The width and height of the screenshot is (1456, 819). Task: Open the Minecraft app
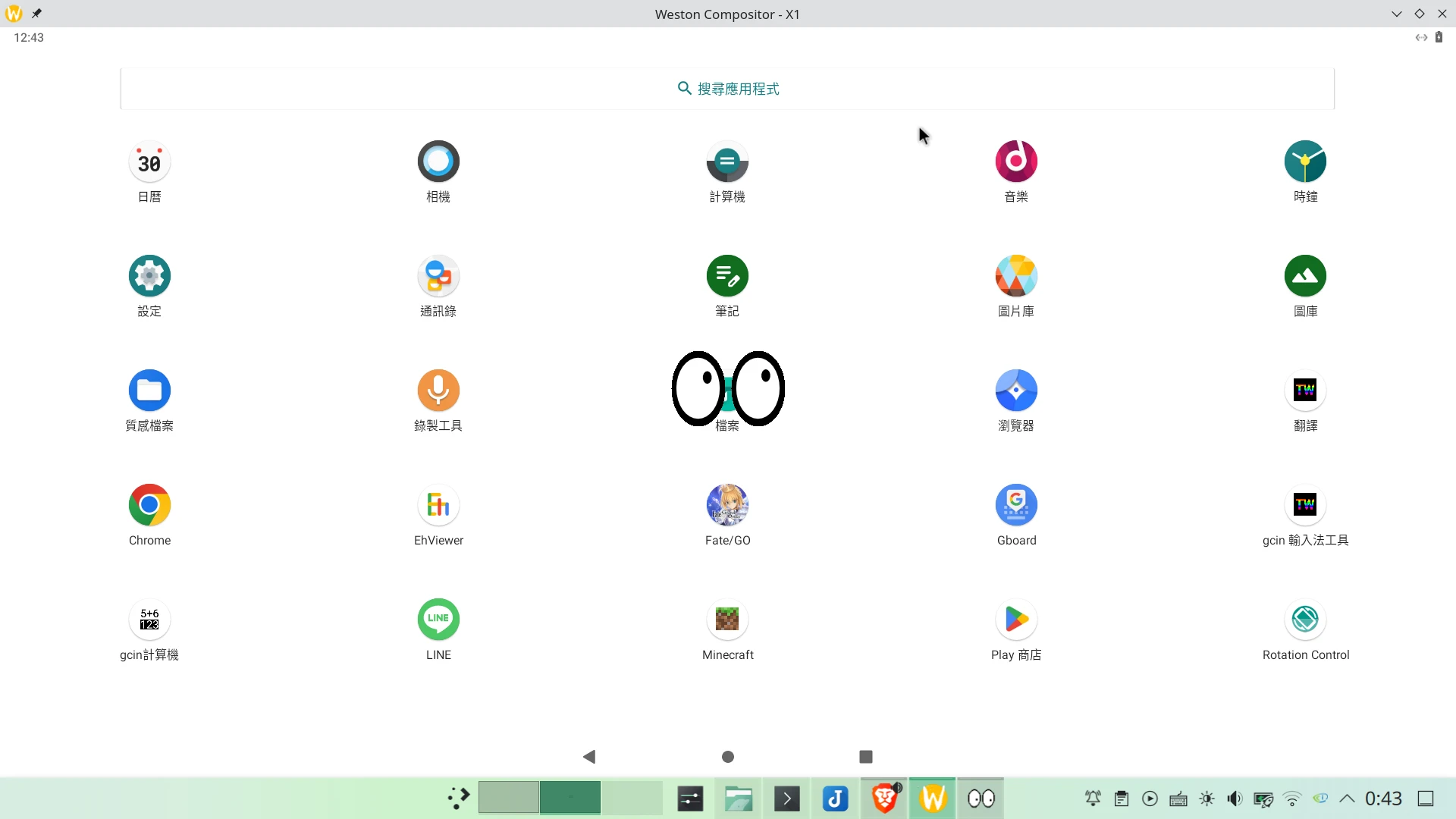coord(727,620)
